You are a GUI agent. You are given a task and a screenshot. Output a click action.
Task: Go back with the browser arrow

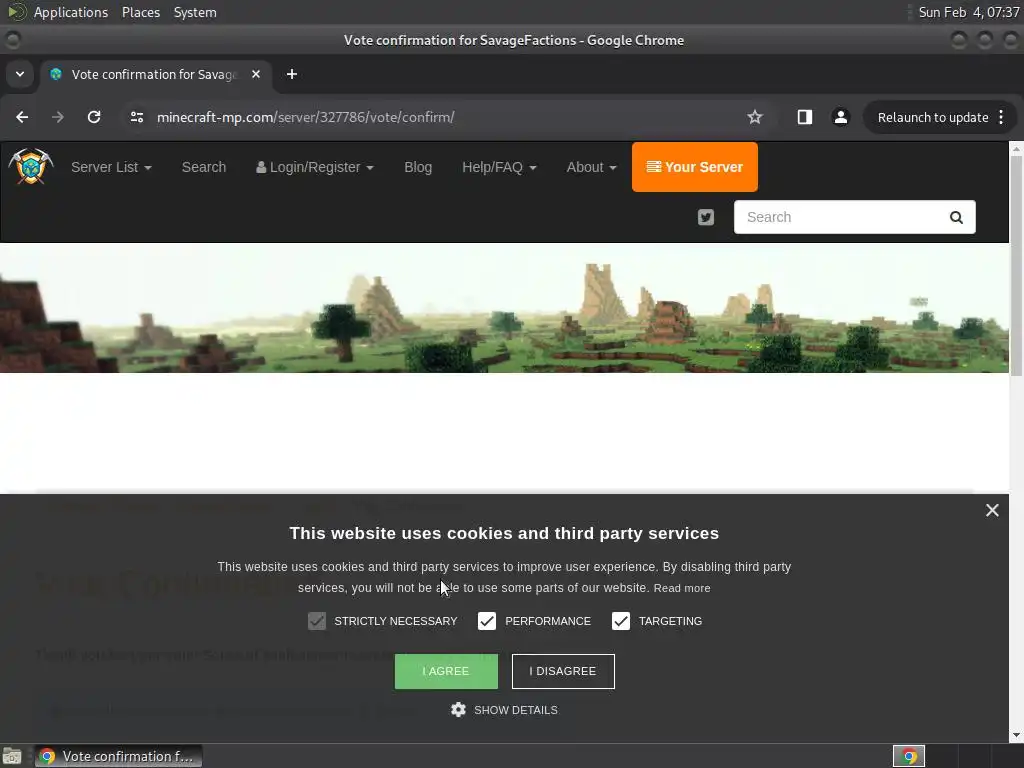click(x=22, y=117)
